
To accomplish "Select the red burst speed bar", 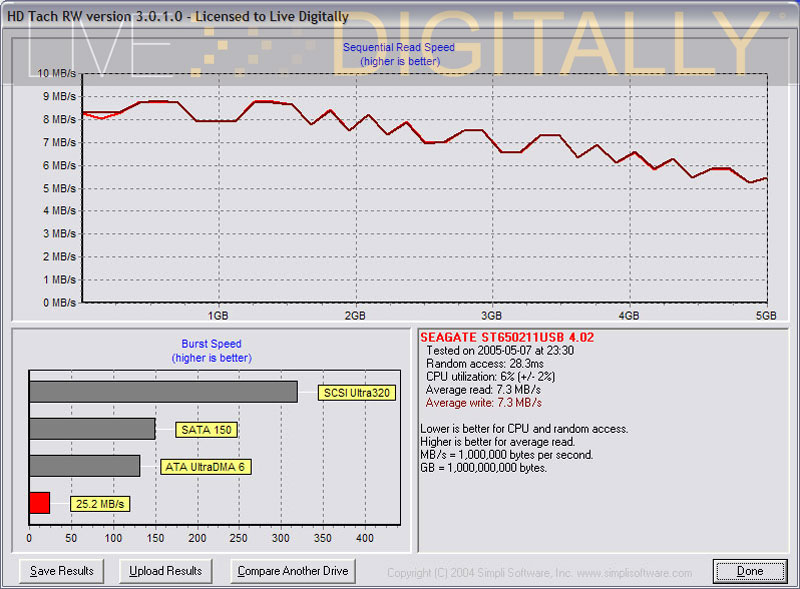I will pos(39,503).
